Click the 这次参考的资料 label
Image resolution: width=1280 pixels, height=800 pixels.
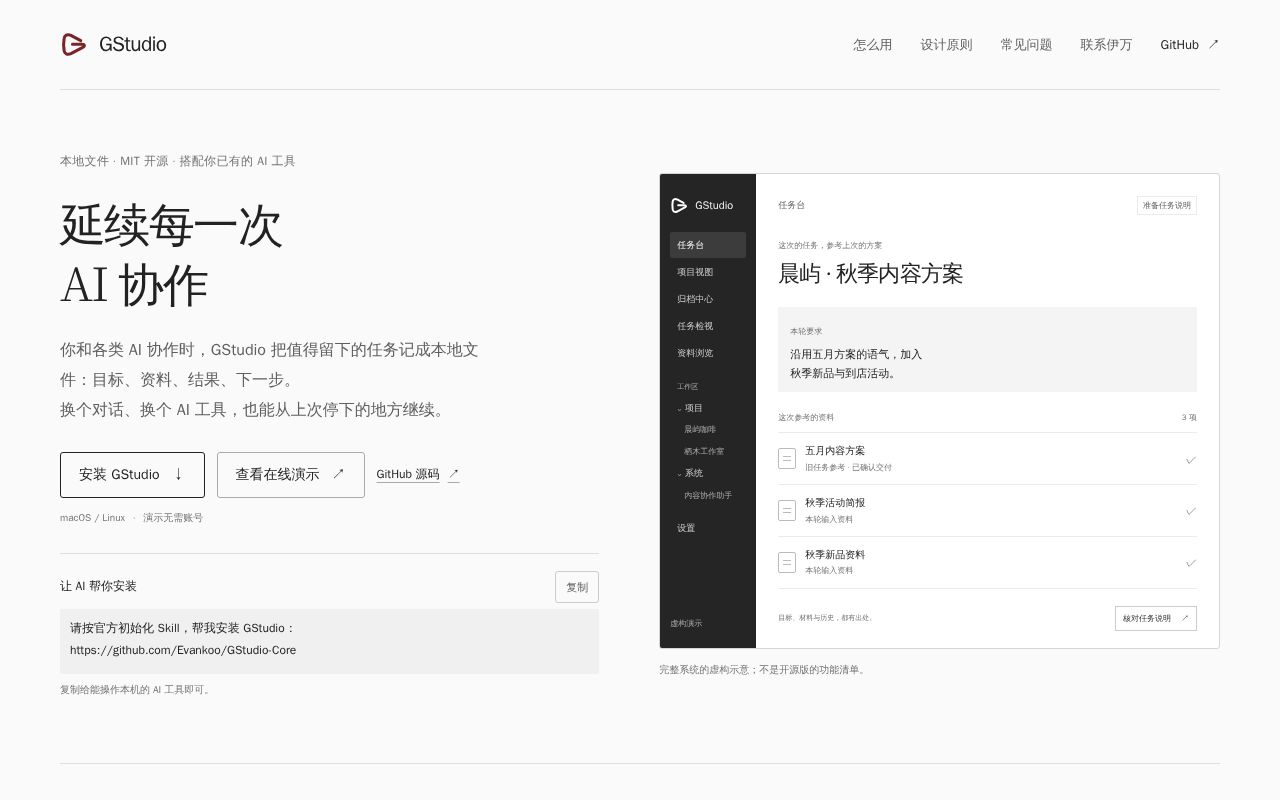tap(806, 417)
